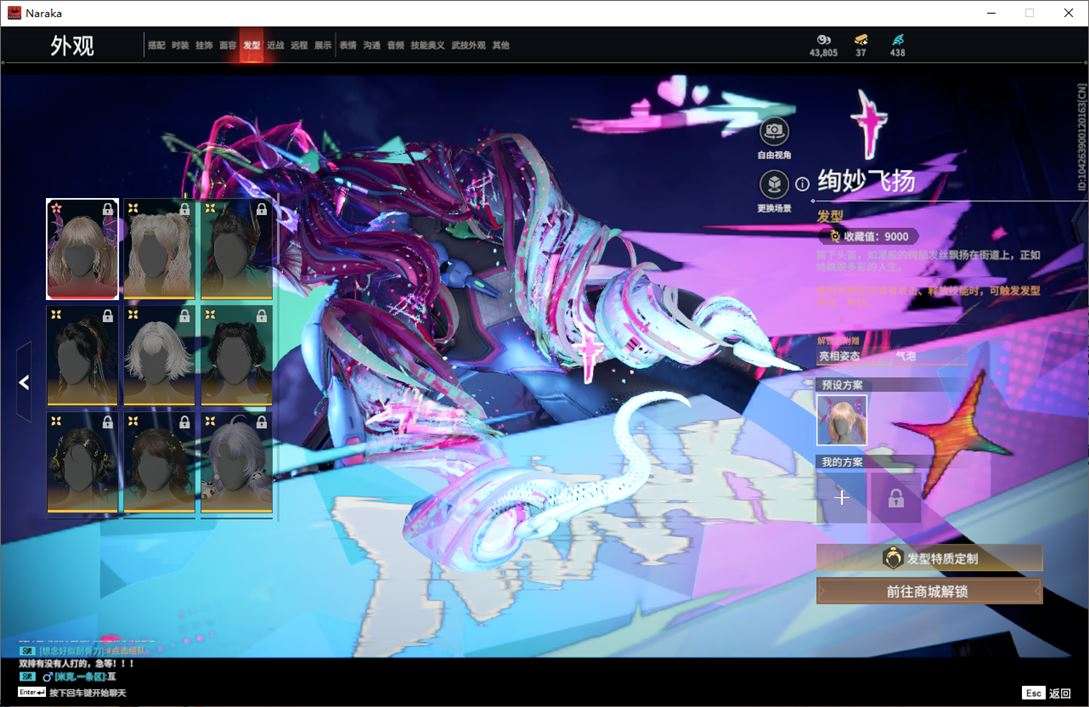Viewport: 1089px width, 707px height.
Task: Choose the 预设方案 preset hairstyle thumbnail
Action: [842, 420]
